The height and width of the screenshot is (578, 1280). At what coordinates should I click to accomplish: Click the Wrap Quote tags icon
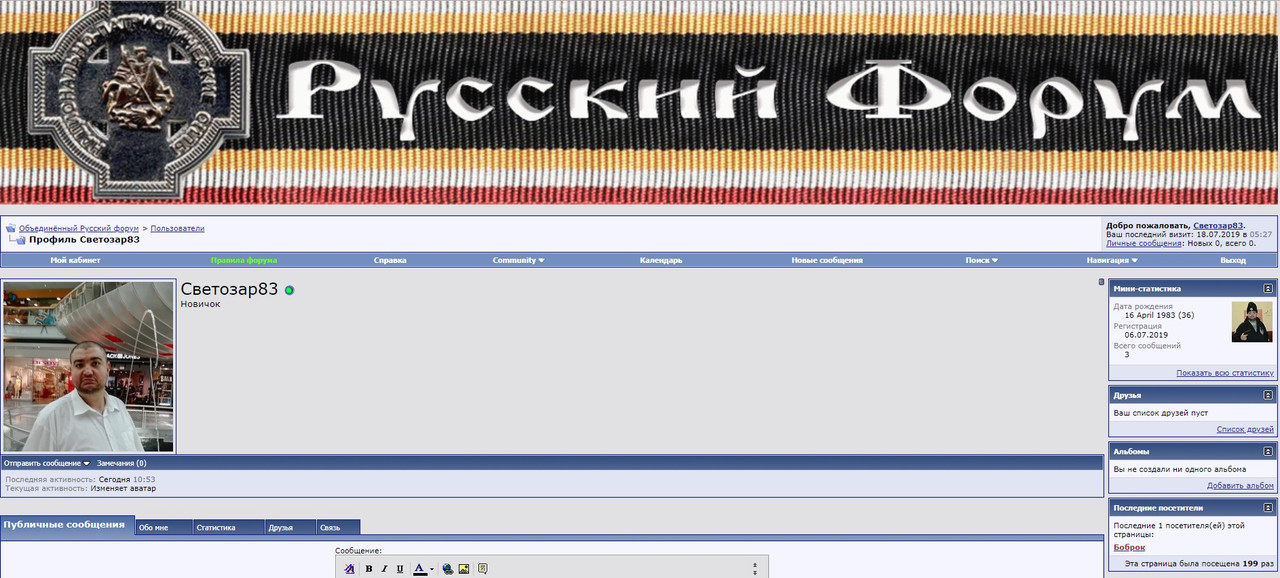[482, 569]
